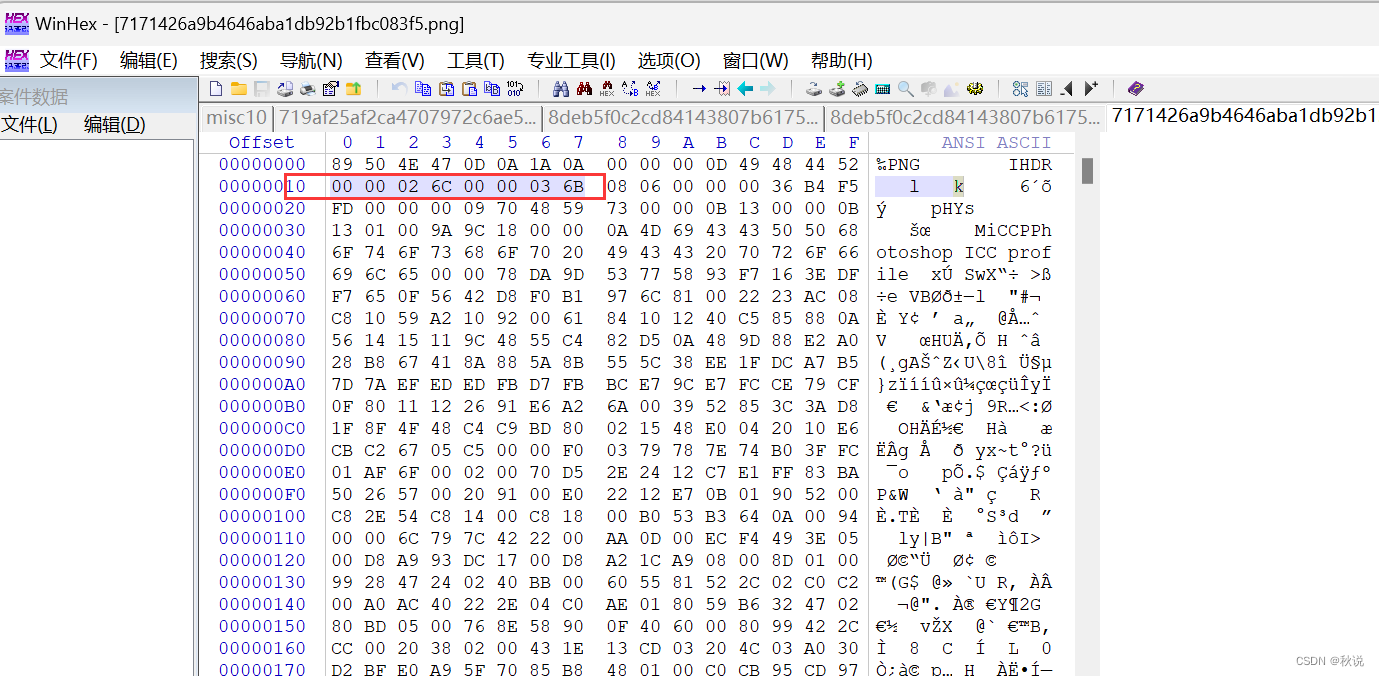Open the 查看(V) menu
The height and width of the screenshot is (676, 1379).
(x=394, y=60)
